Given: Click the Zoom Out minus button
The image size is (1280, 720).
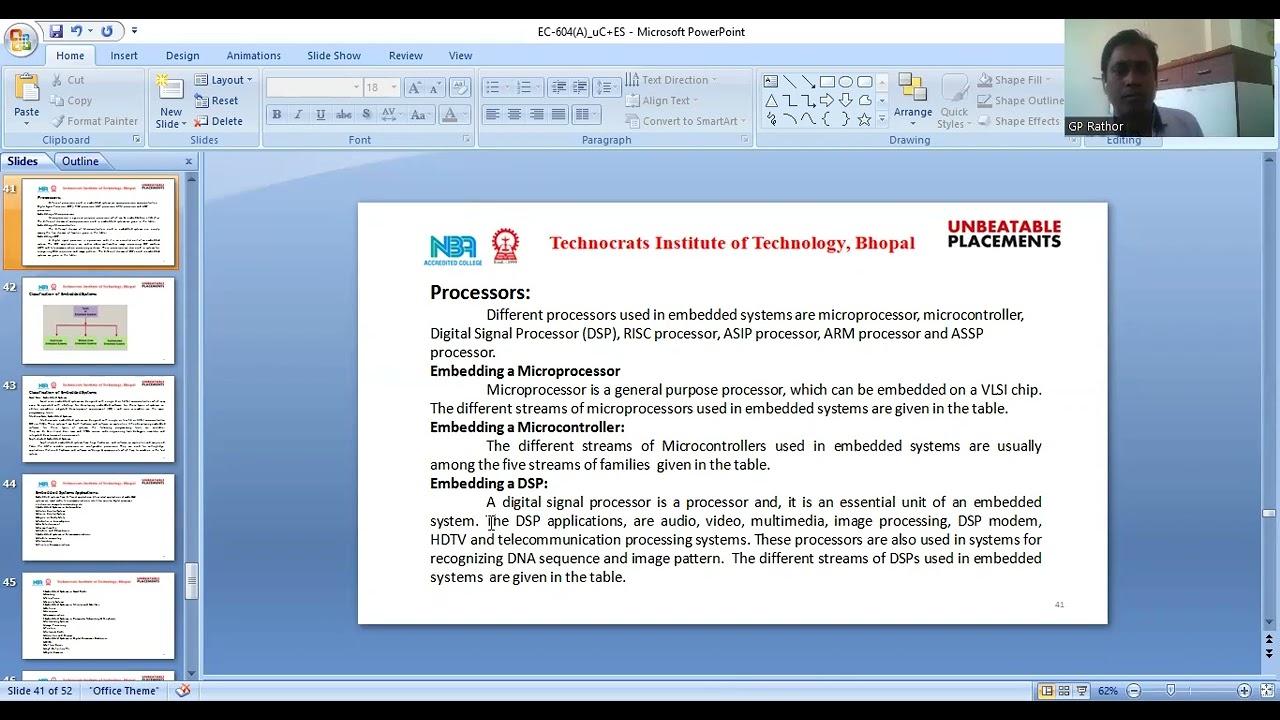Looking at the screenshot, I should pos(1134,691).
